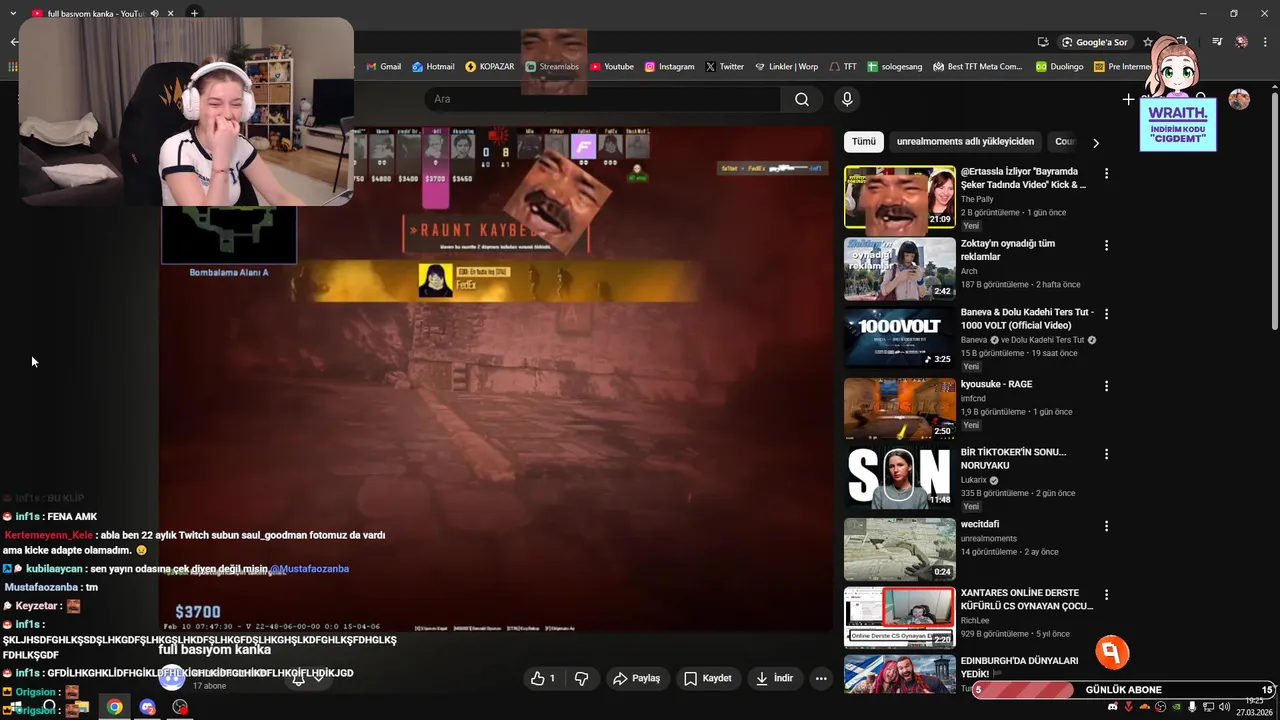
Task: Open 'Bayramda Şeker Tadında' video thumbnail
Action: 900,197
